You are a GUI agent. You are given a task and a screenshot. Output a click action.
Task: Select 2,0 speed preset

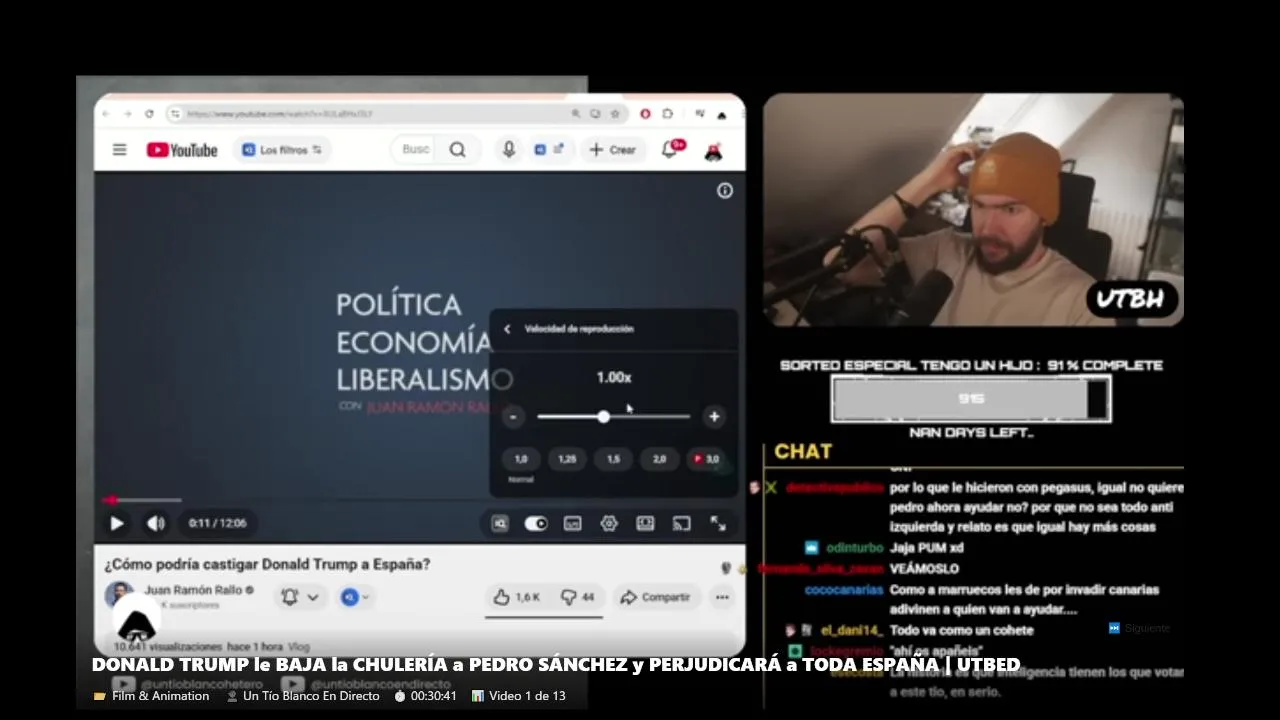click(x=659, y=459)
